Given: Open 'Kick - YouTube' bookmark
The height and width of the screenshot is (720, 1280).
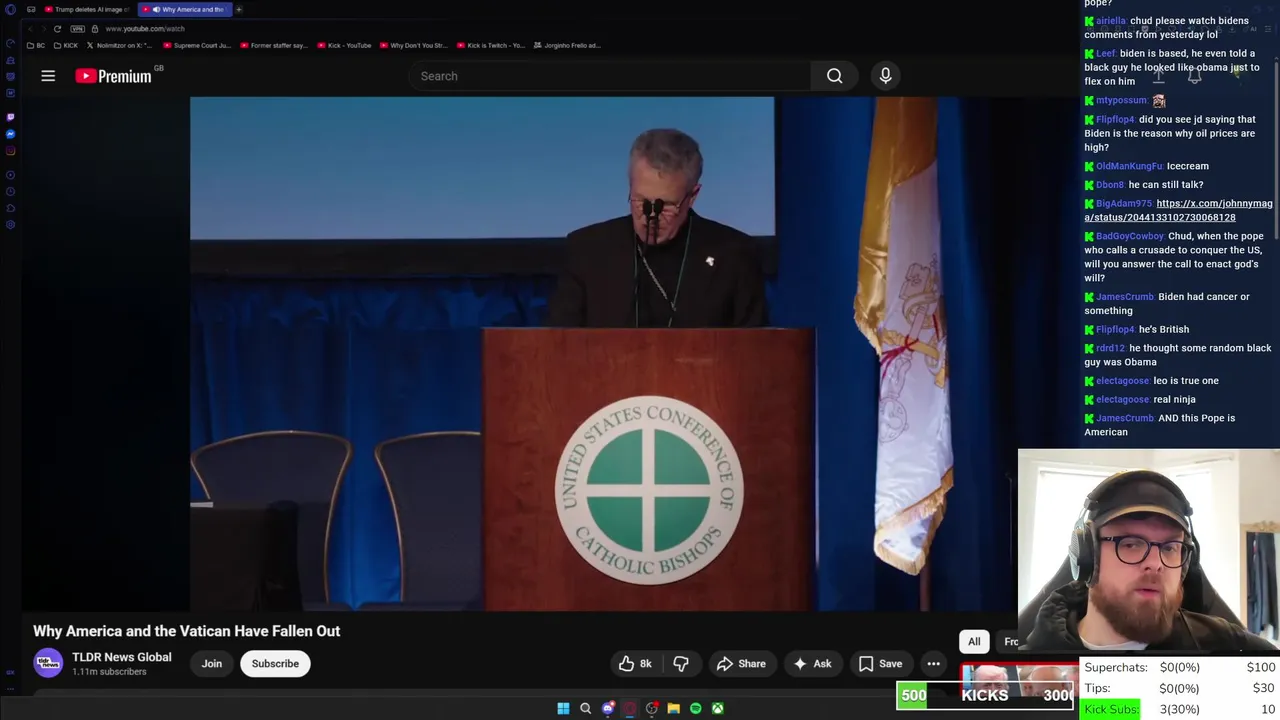Looking at the screenshot, I should pyautogui.click(x=344, y=46).
